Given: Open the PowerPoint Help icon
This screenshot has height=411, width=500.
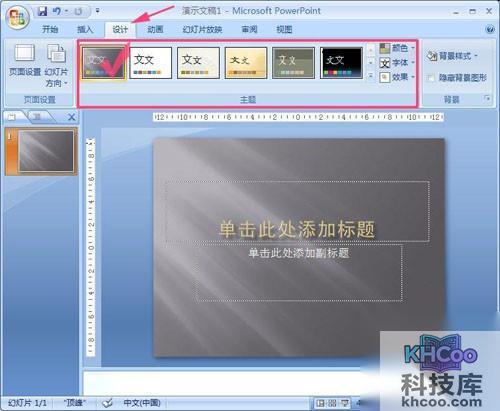Looking at the screenshot, I should coord(490,29).
